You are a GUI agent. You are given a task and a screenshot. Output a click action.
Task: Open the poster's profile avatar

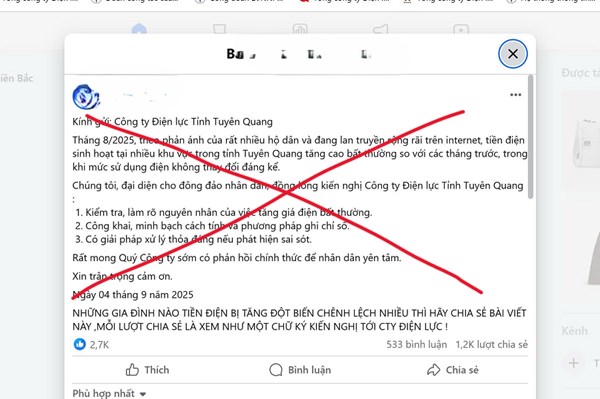(x=86, y=97)
